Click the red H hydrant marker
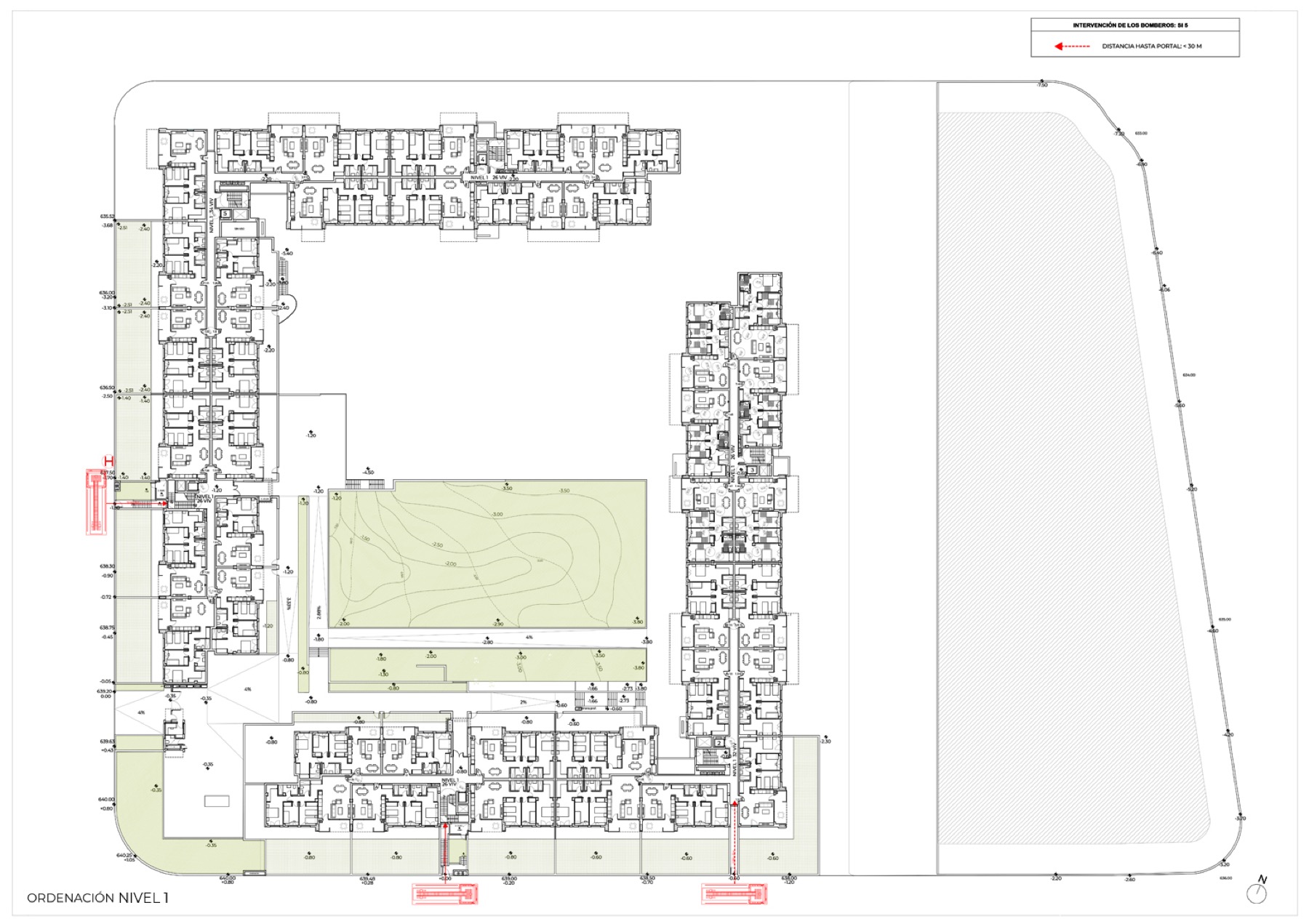 pyautogui.click(x=109, y=461)
